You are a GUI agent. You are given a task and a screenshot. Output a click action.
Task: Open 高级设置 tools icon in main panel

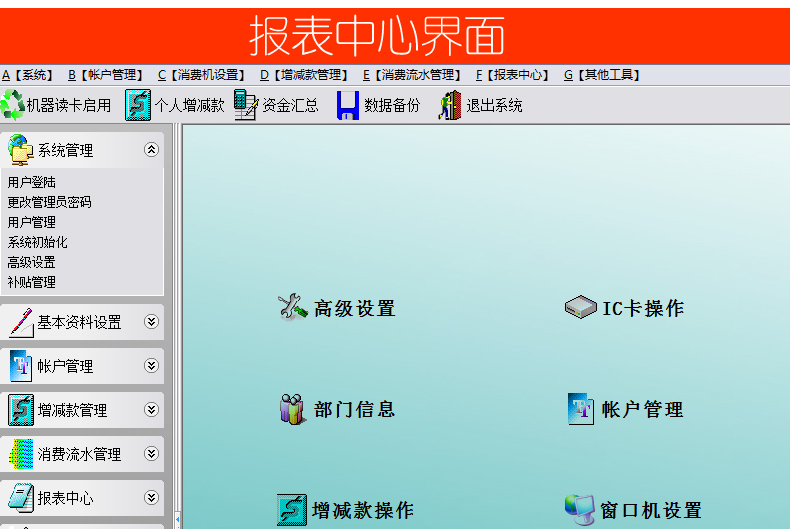pos(292,308)
